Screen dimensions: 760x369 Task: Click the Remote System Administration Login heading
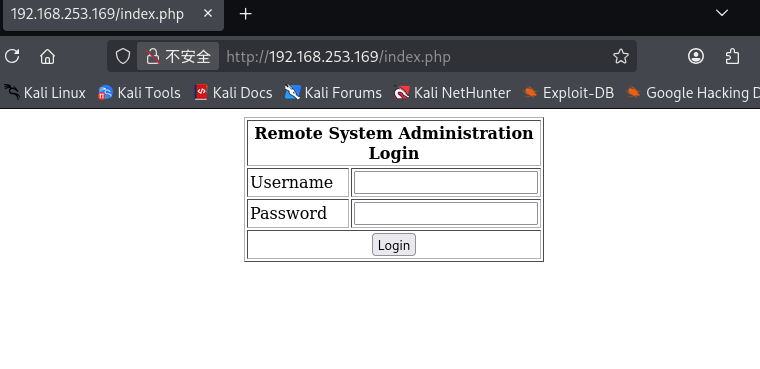coord(394,143)
